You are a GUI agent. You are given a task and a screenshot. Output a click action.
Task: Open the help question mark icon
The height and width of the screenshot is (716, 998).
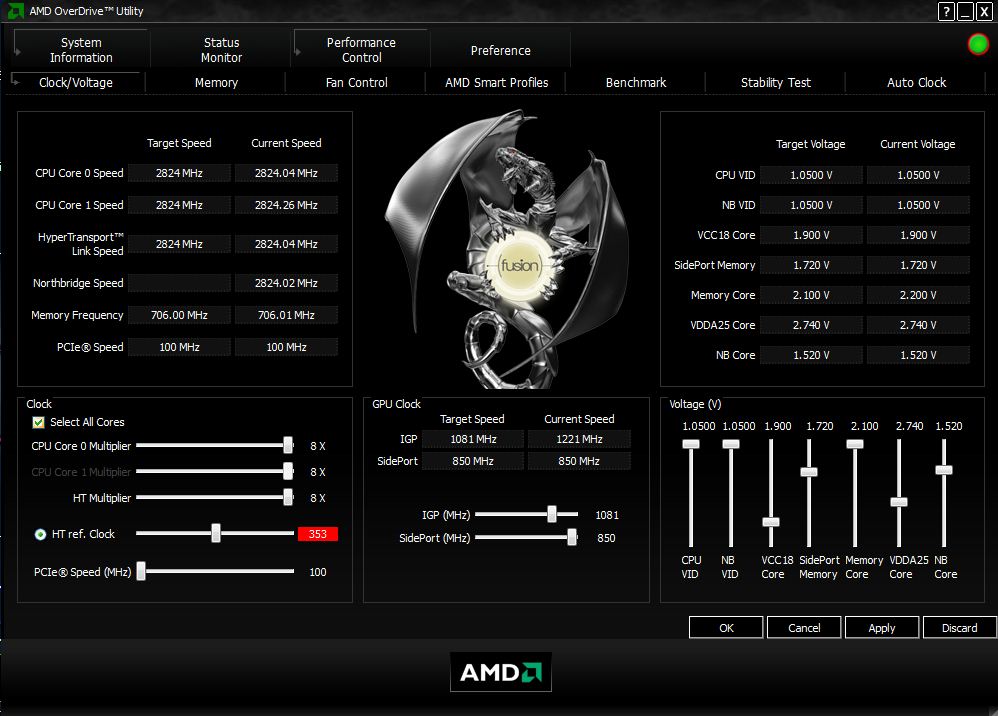[x=946, y=11]
